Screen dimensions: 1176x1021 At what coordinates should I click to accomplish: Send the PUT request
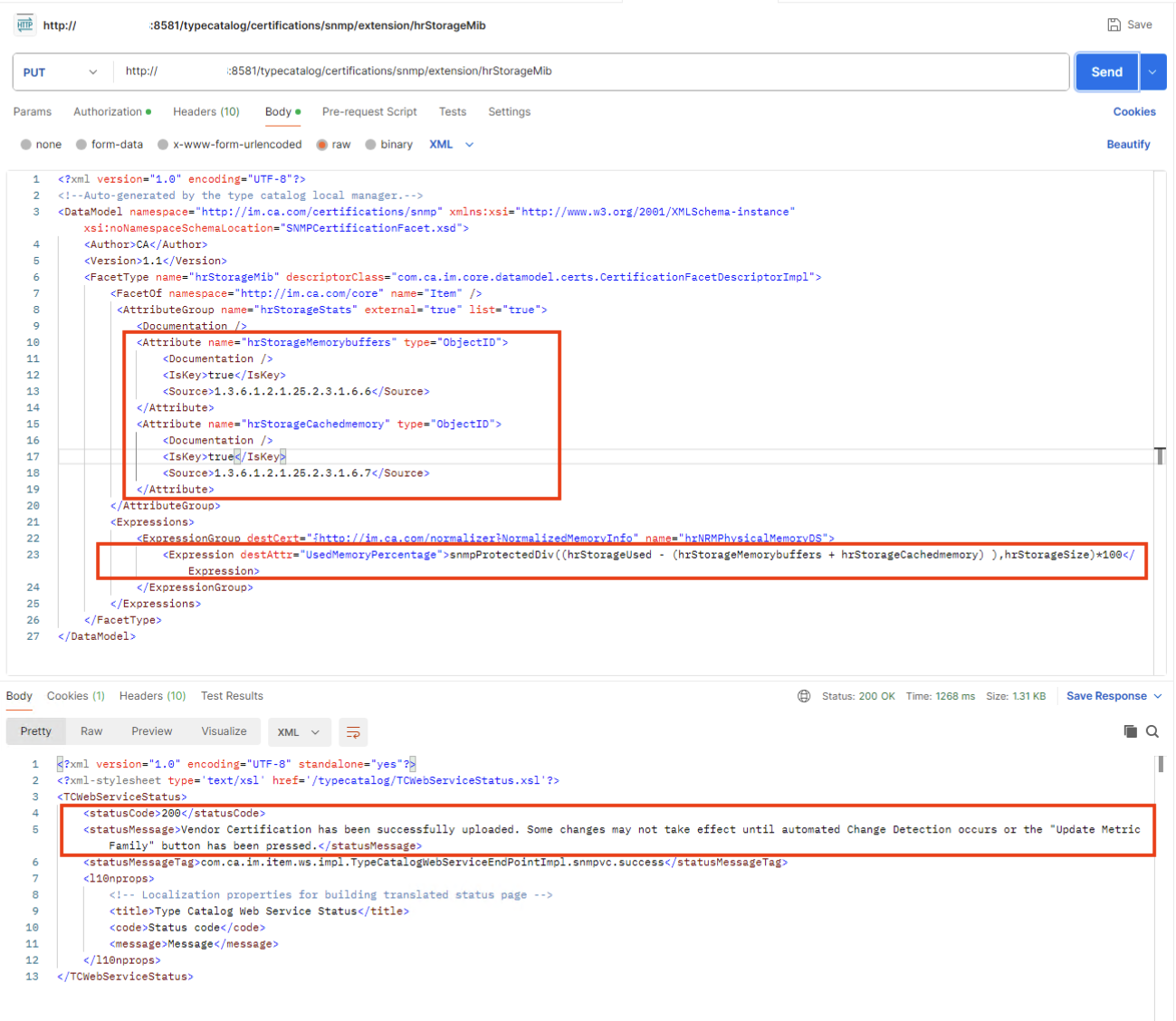click(1106, 72)
